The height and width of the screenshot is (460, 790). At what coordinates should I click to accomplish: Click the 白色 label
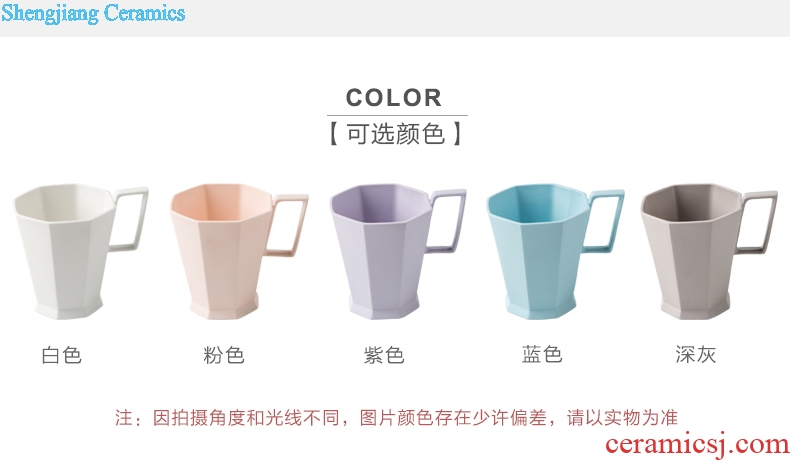coord(61,355)
